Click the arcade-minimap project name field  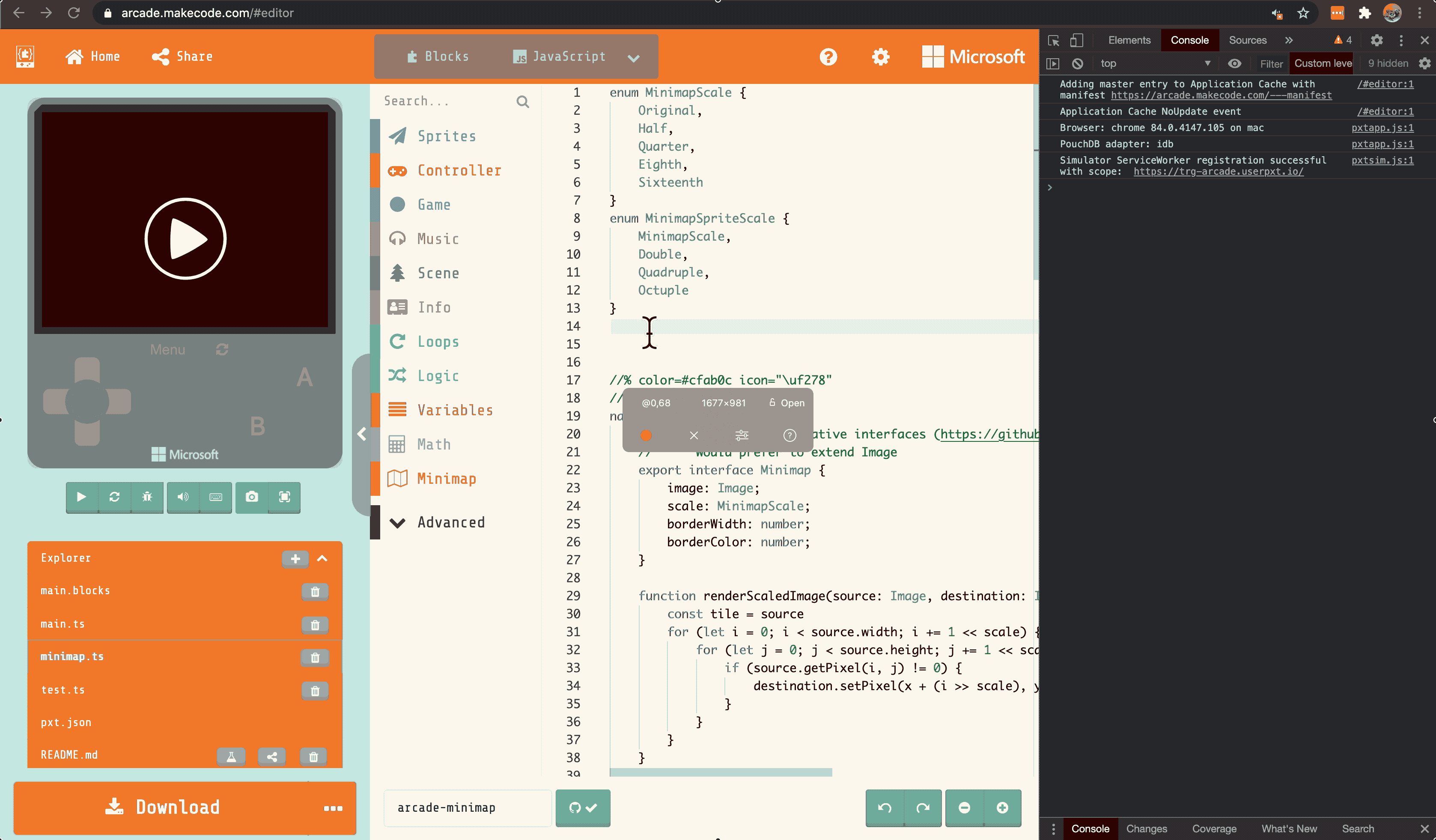(x=467, y=807)
